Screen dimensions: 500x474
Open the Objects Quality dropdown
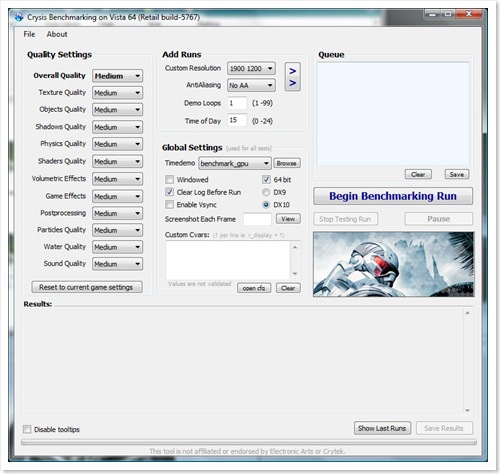[x=117, y=110]
